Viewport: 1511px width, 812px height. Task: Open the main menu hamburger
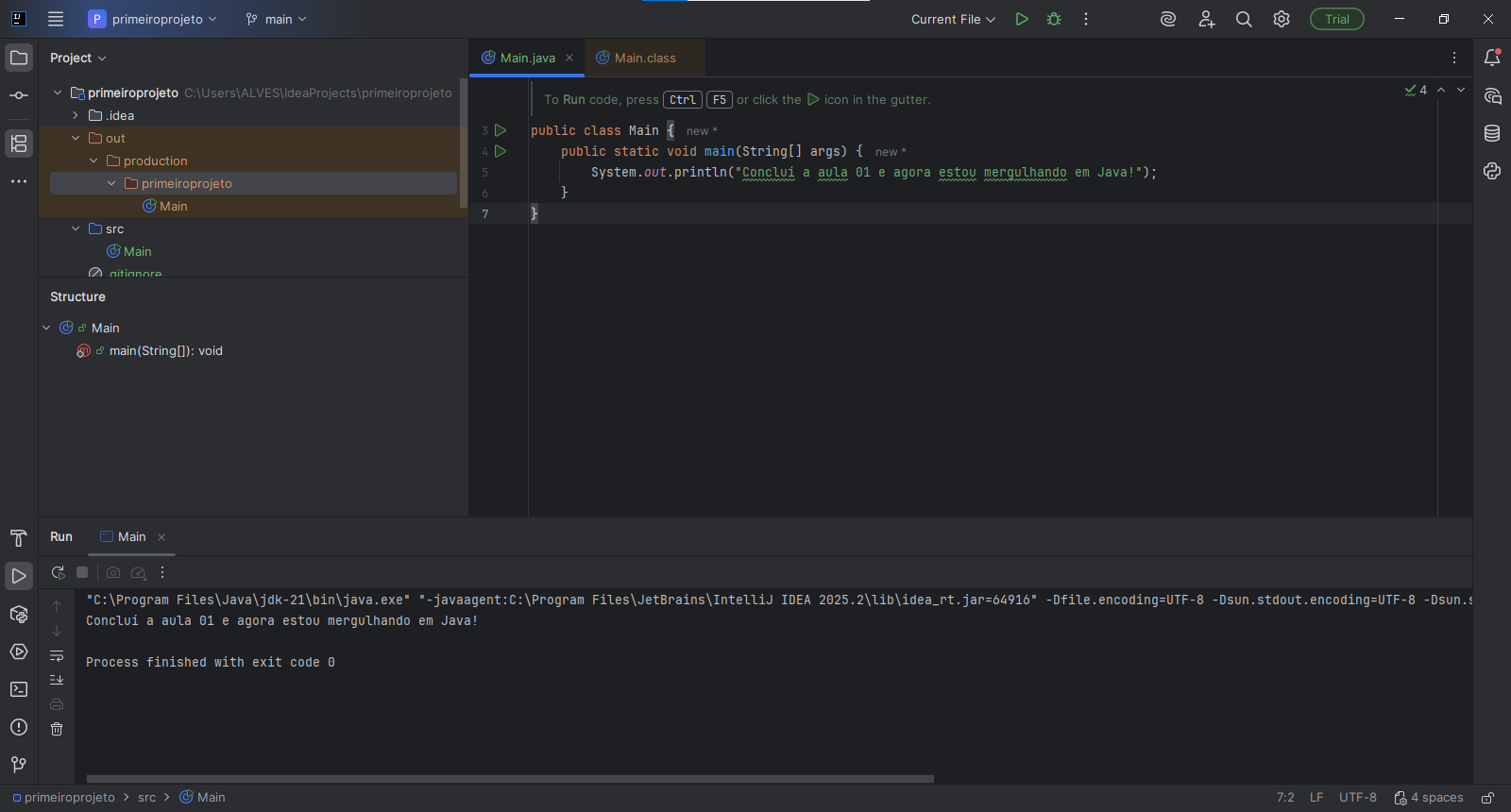(56, 19)
